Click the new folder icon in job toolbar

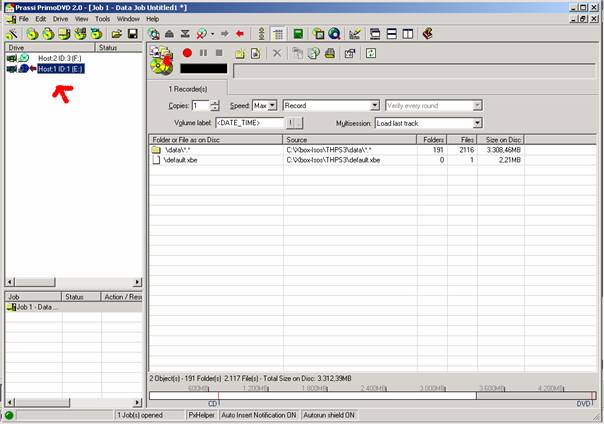coord(239,52)
